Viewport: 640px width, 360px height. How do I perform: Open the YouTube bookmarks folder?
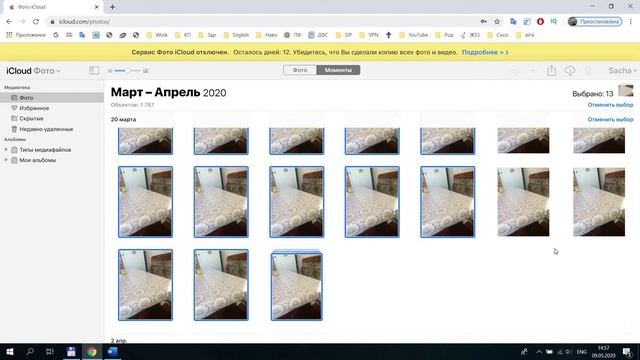pos(414,35)
